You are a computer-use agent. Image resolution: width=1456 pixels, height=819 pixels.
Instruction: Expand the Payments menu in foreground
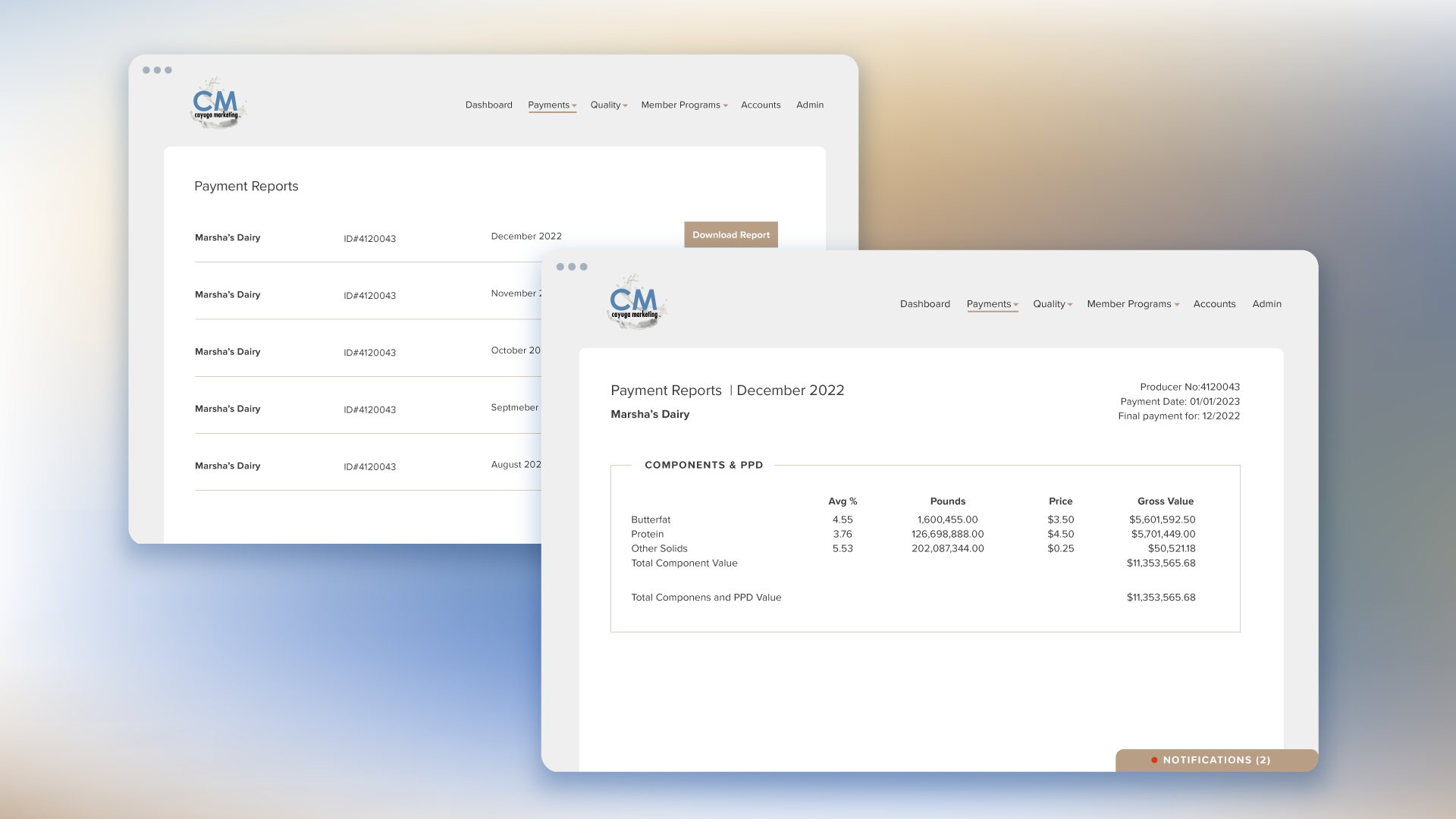[992, 304]
